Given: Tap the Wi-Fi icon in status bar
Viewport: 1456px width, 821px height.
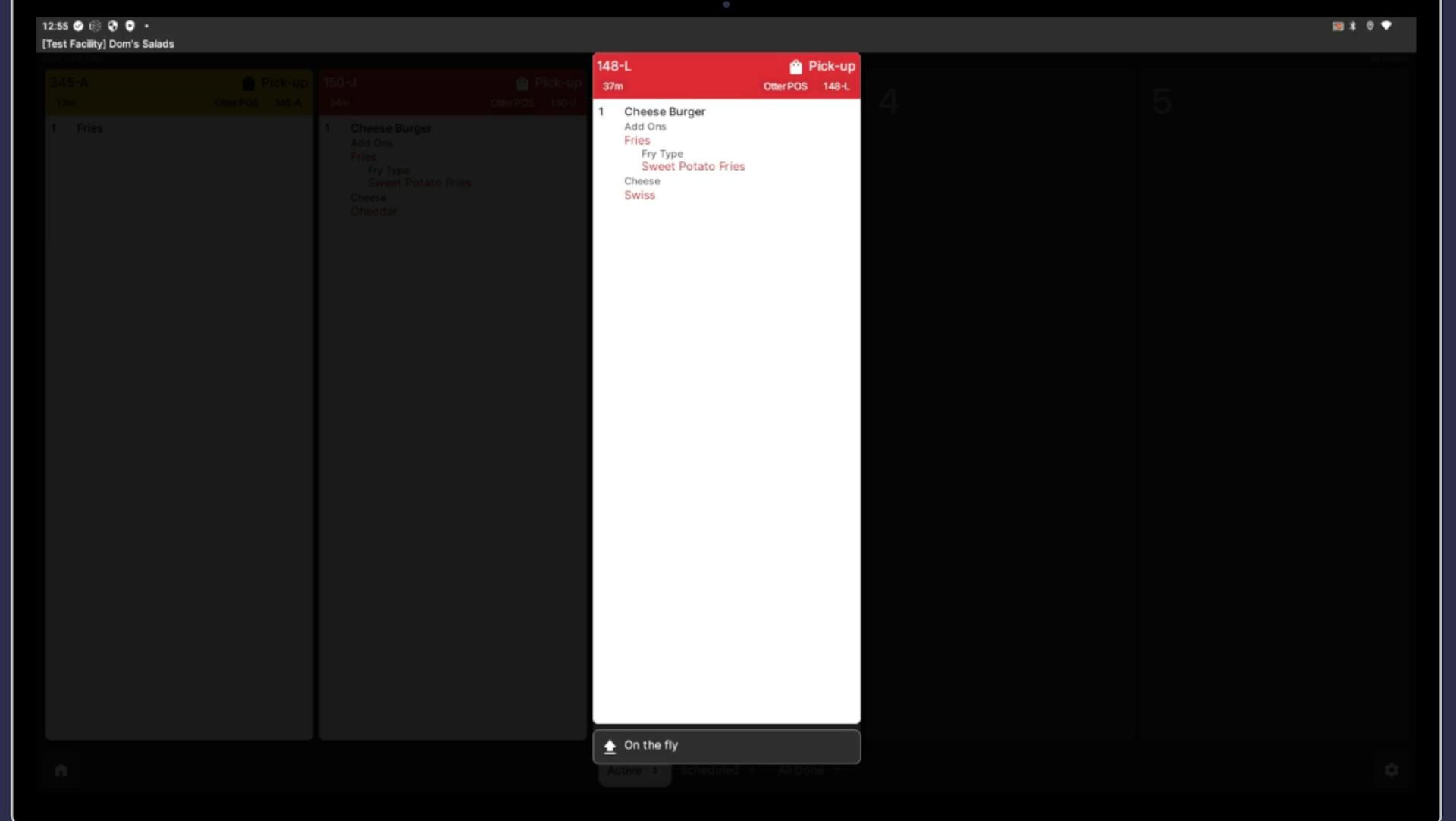Looking at the screenshot, I should click(x=1386, y=26).
